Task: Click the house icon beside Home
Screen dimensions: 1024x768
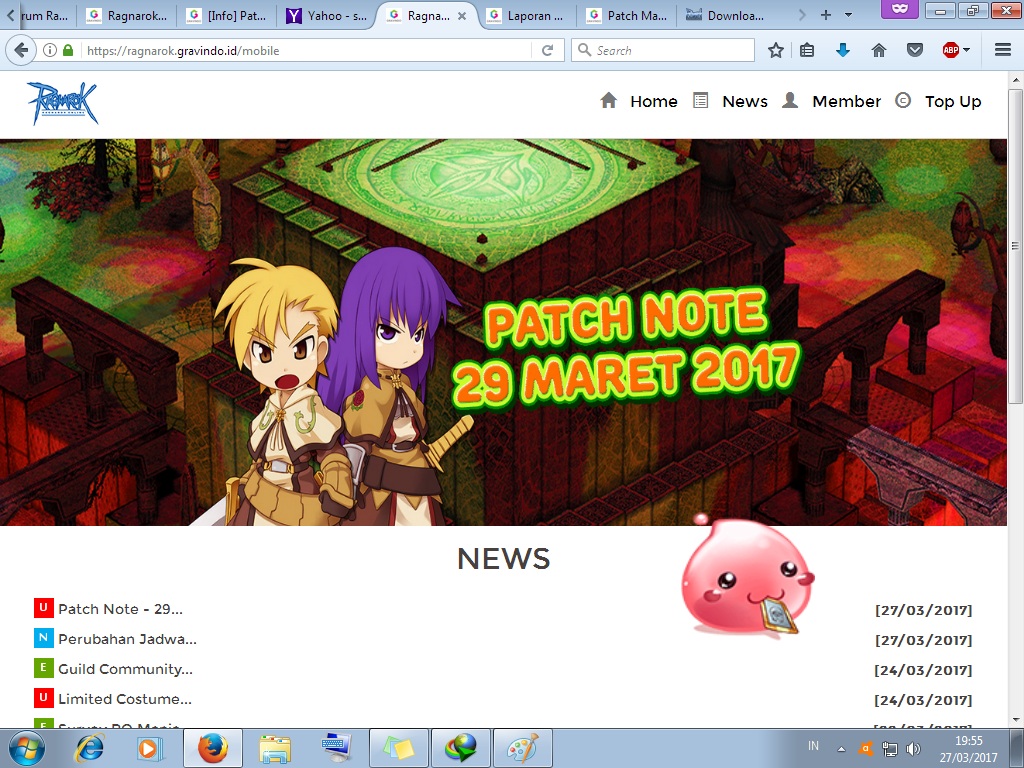Action: tap(609, 101)
